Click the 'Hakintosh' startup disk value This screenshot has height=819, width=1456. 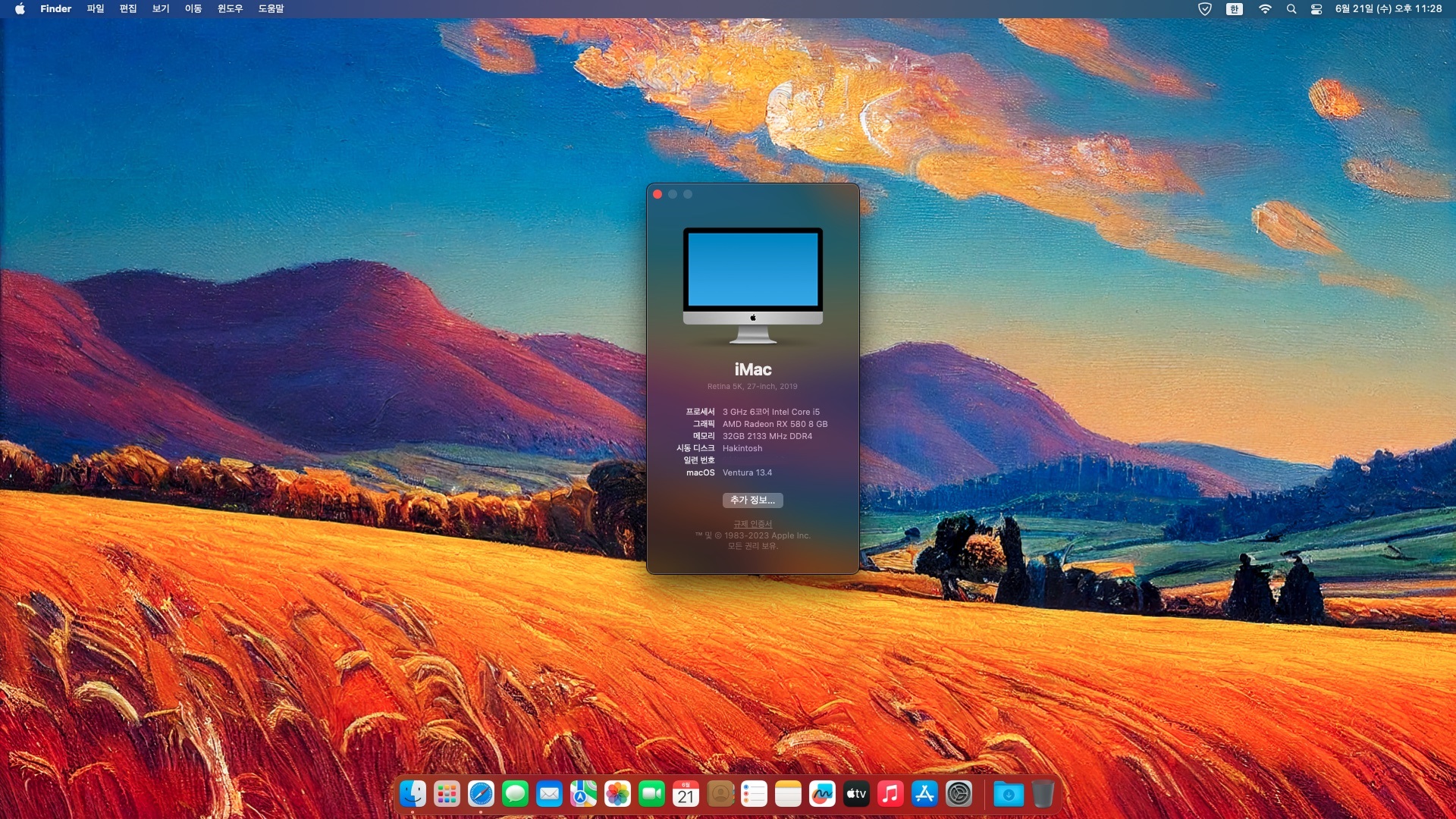tap(742, 448)
